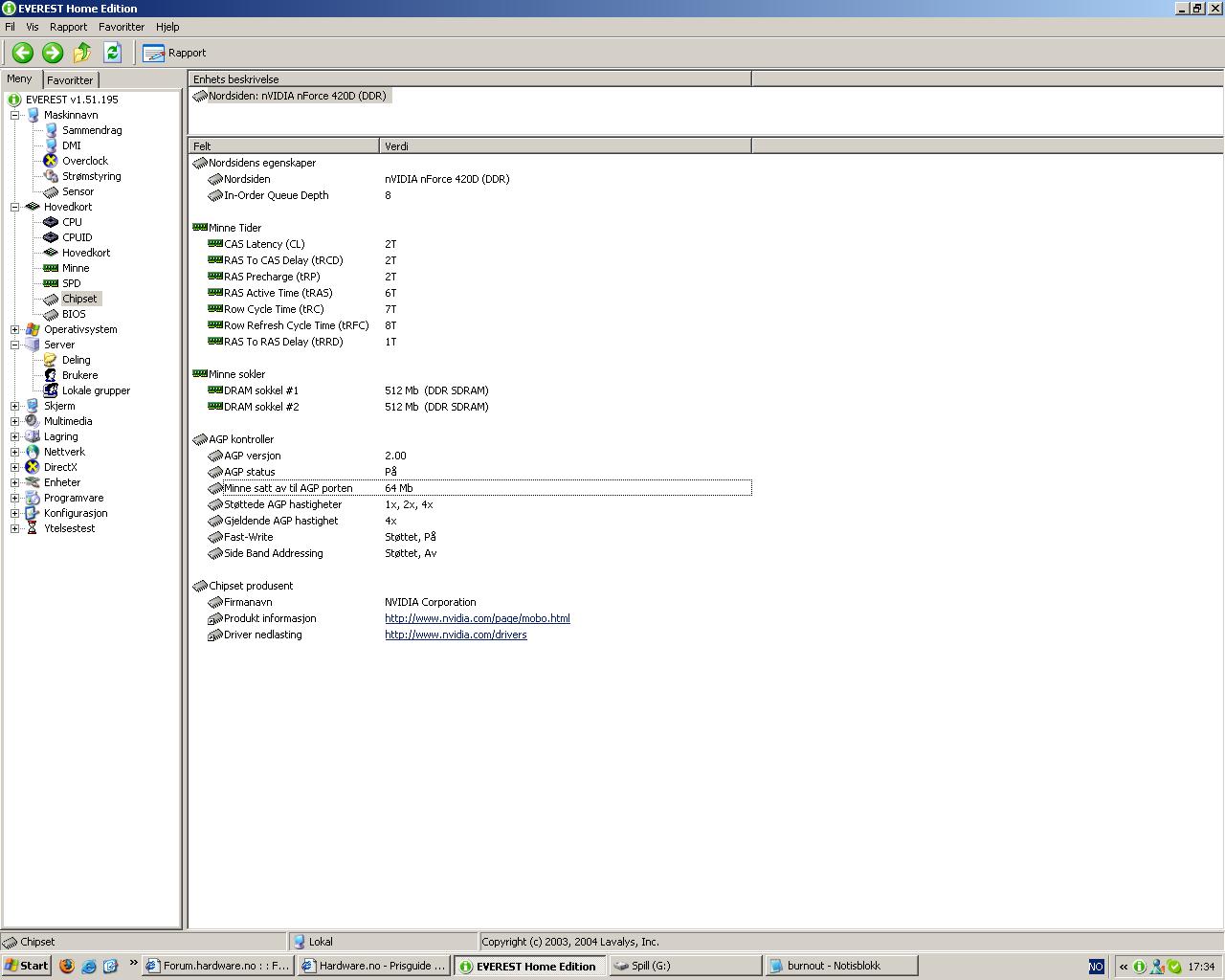1225x980 pixels.
Task: Open the Vis menu
Action: point(33,27)
